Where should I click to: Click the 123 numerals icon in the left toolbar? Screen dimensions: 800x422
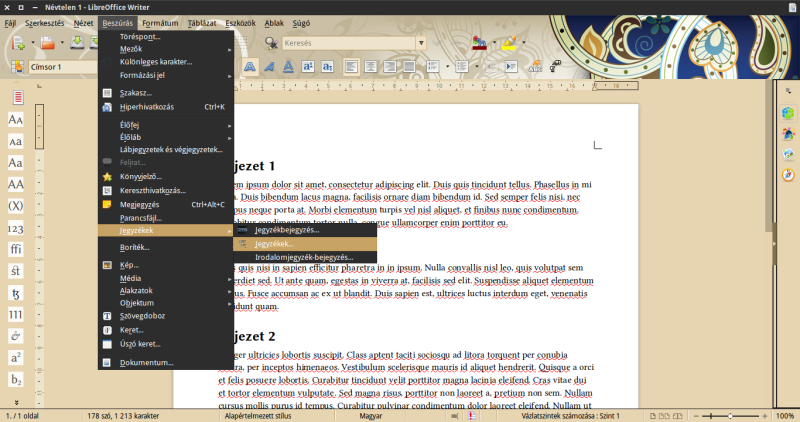coord(16,228)
